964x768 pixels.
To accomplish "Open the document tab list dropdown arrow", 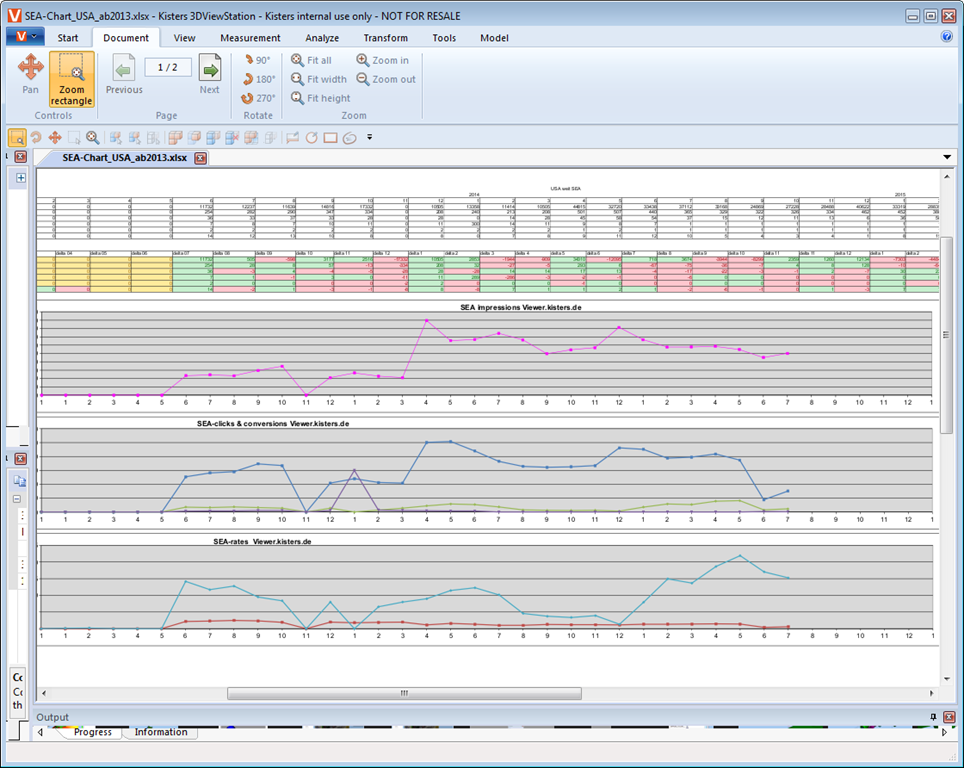I will click(947, 157).
